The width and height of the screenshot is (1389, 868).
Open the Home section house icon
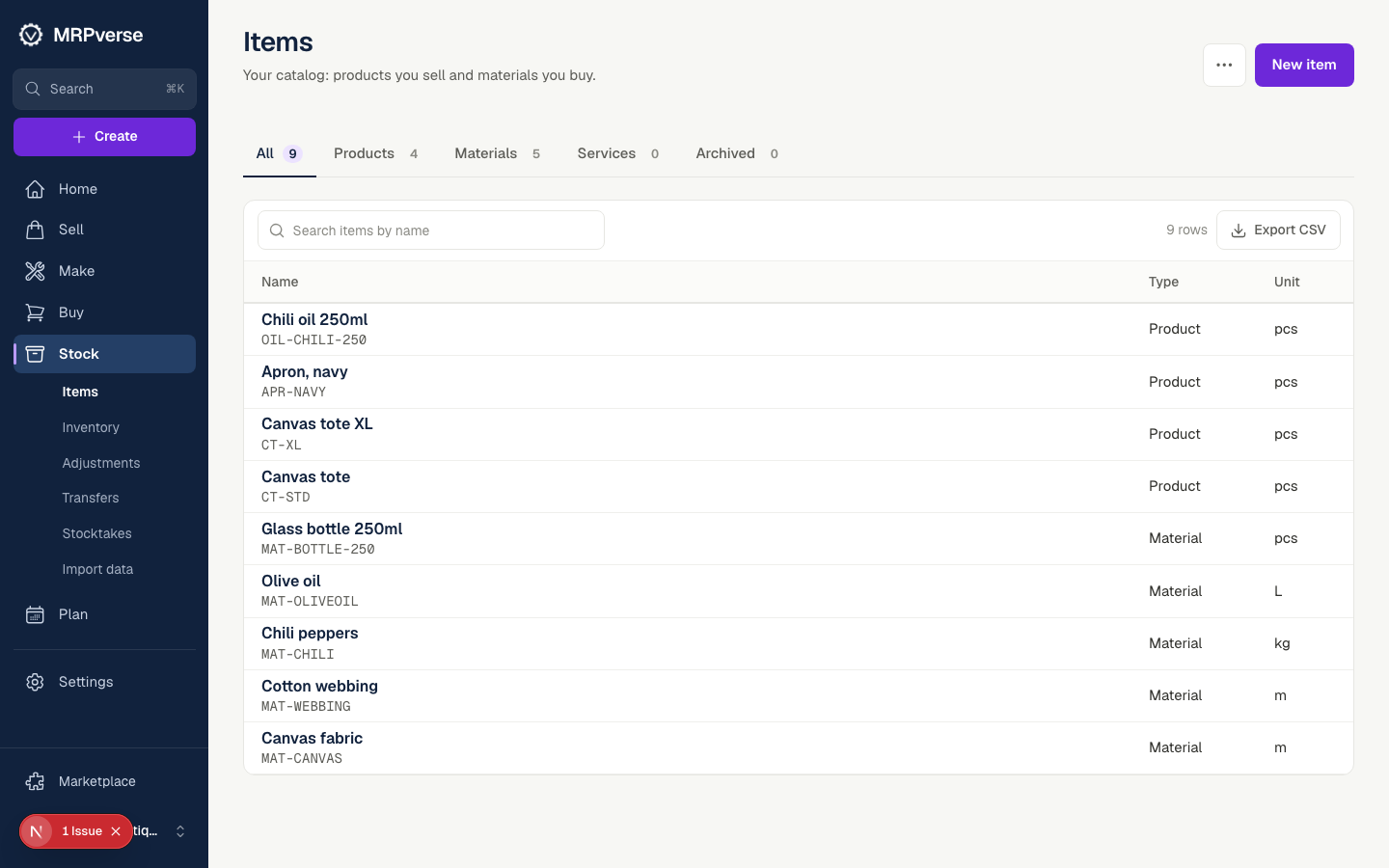pyautogui.click(x=35, y=189)
